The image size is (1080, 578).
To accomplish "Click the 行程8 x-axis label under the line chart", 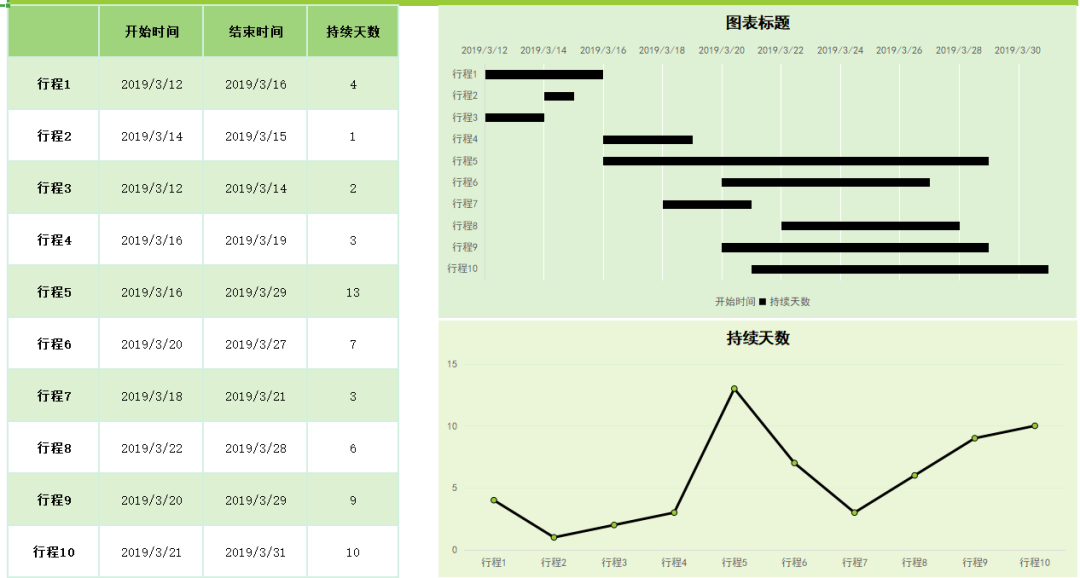I will (x=915, y=563).
